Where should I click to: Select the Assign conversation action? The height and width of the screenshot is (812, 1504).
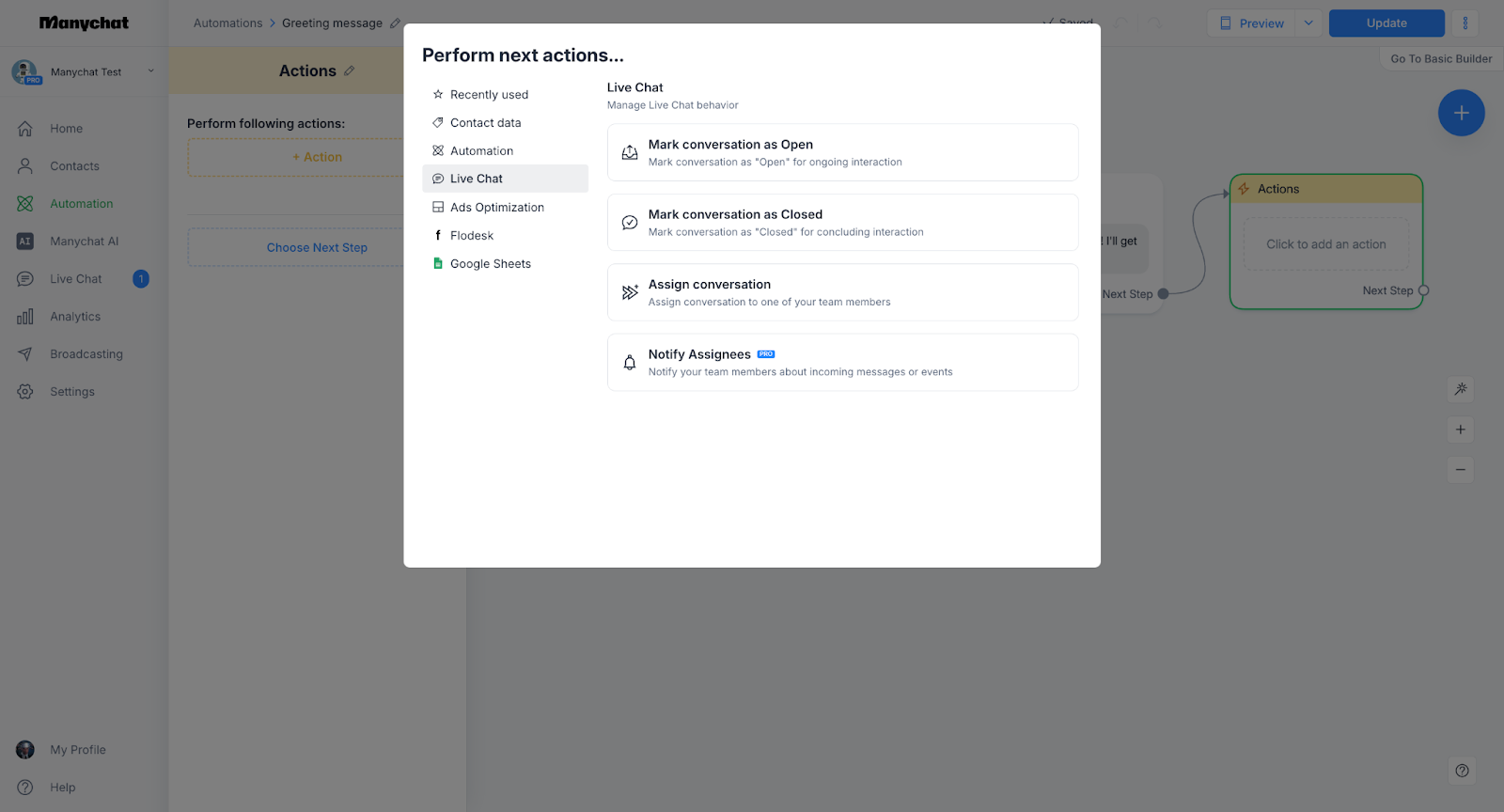(842, 292)
